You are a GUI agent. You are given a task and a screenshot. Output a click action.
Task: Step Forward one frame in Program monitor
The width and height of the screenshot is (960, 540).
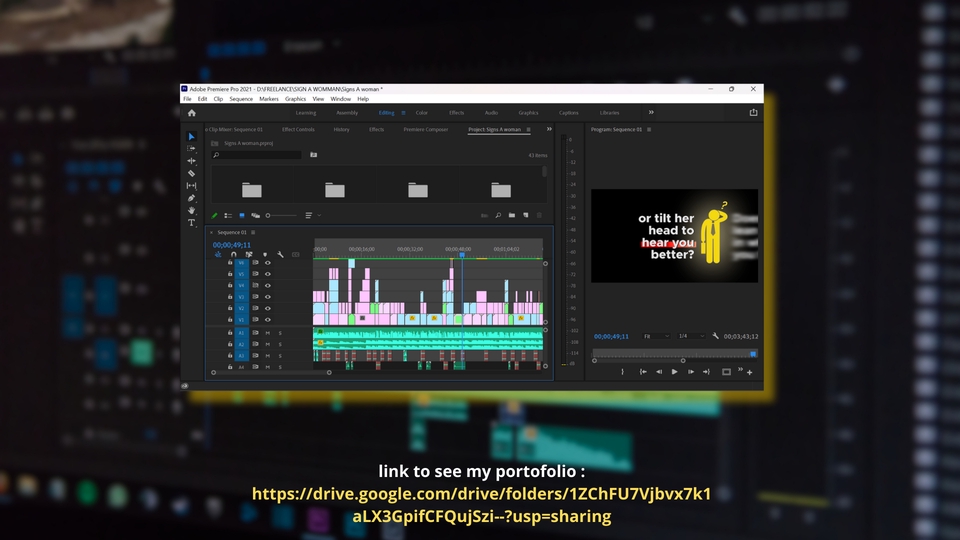coord(691,372)
